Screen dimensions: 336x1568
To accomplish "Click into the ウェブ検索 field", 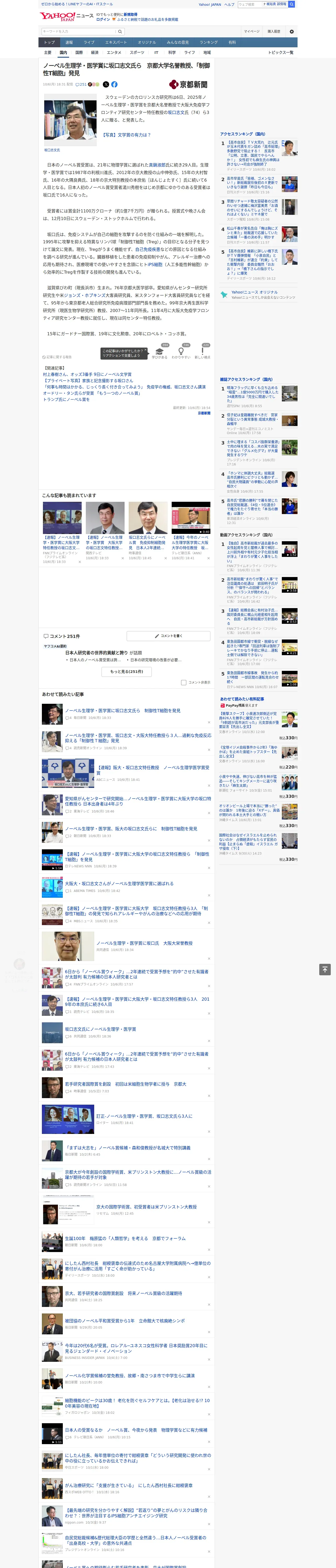I will click(249, 4).
